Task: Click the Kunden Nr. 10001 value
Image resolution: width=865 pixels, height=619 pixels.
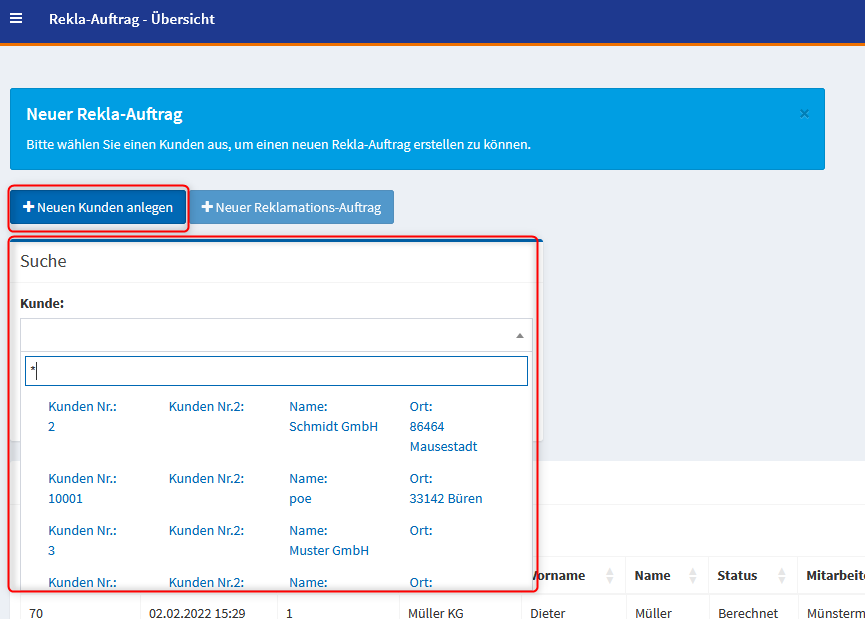Action: (x=65, y=498)
